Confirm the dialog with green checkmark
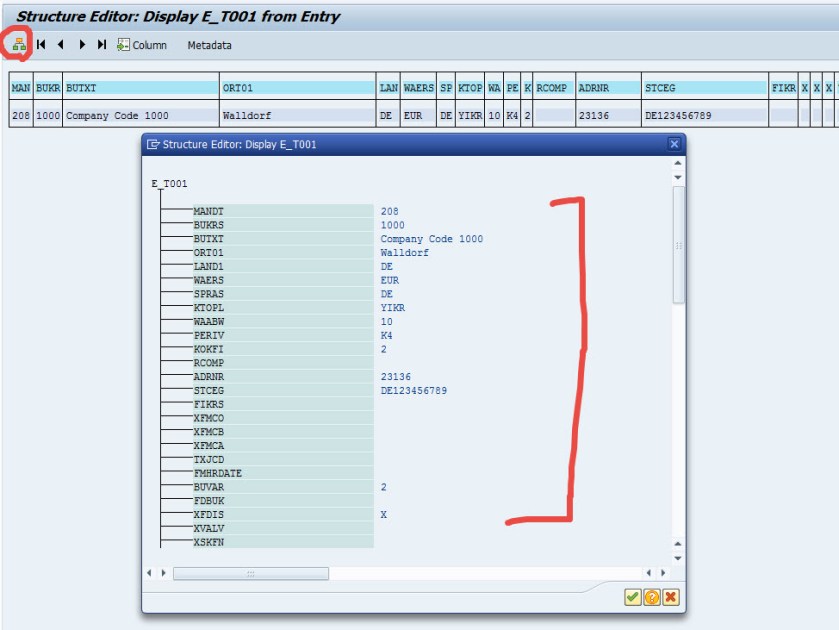The height and width of the screenshot is (630, 839). coord(632,597)
